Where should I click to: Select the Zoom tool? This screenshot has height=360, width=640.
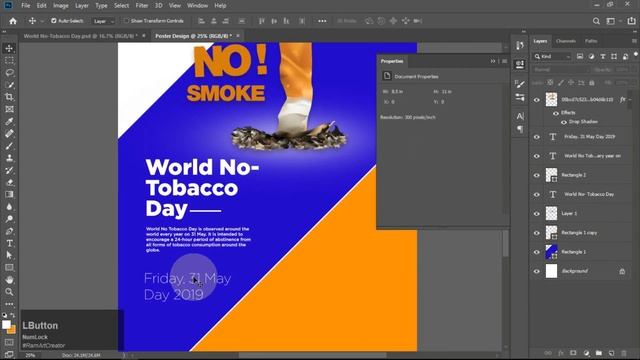tap(9, 292)
